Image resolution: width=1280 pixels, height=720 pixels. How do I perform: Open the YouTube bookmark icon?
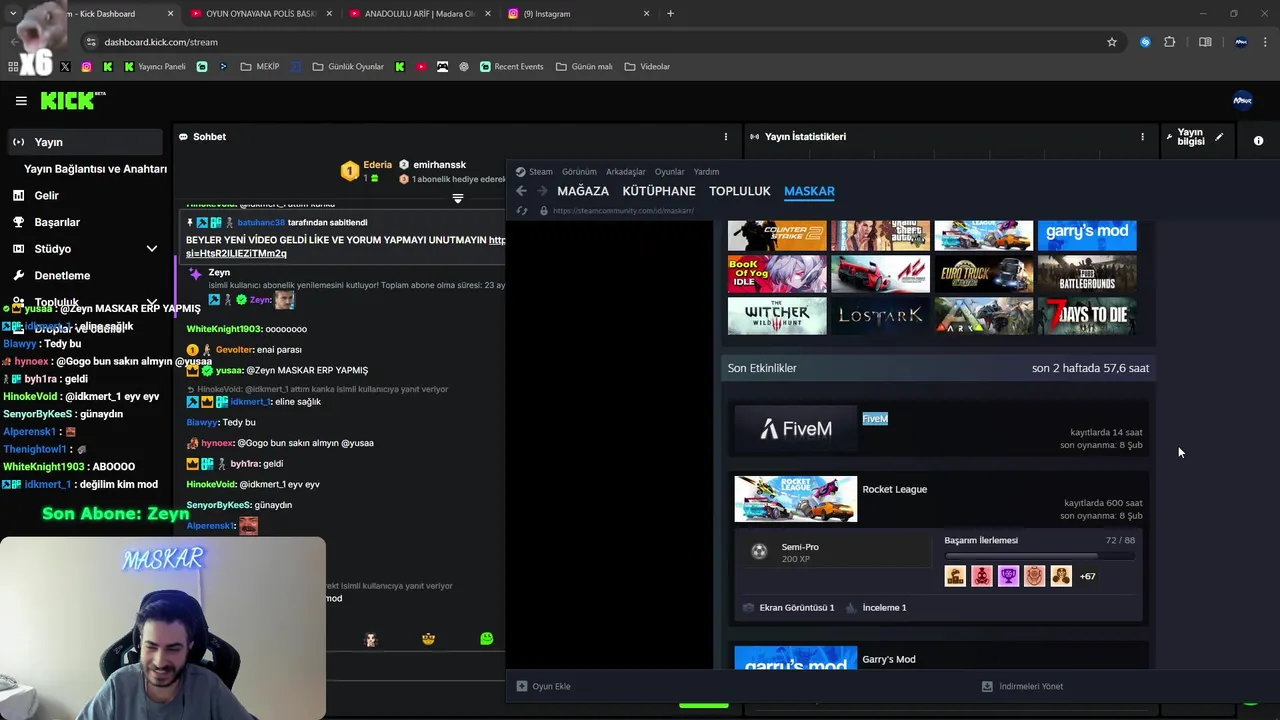click(x=421, y=67)
